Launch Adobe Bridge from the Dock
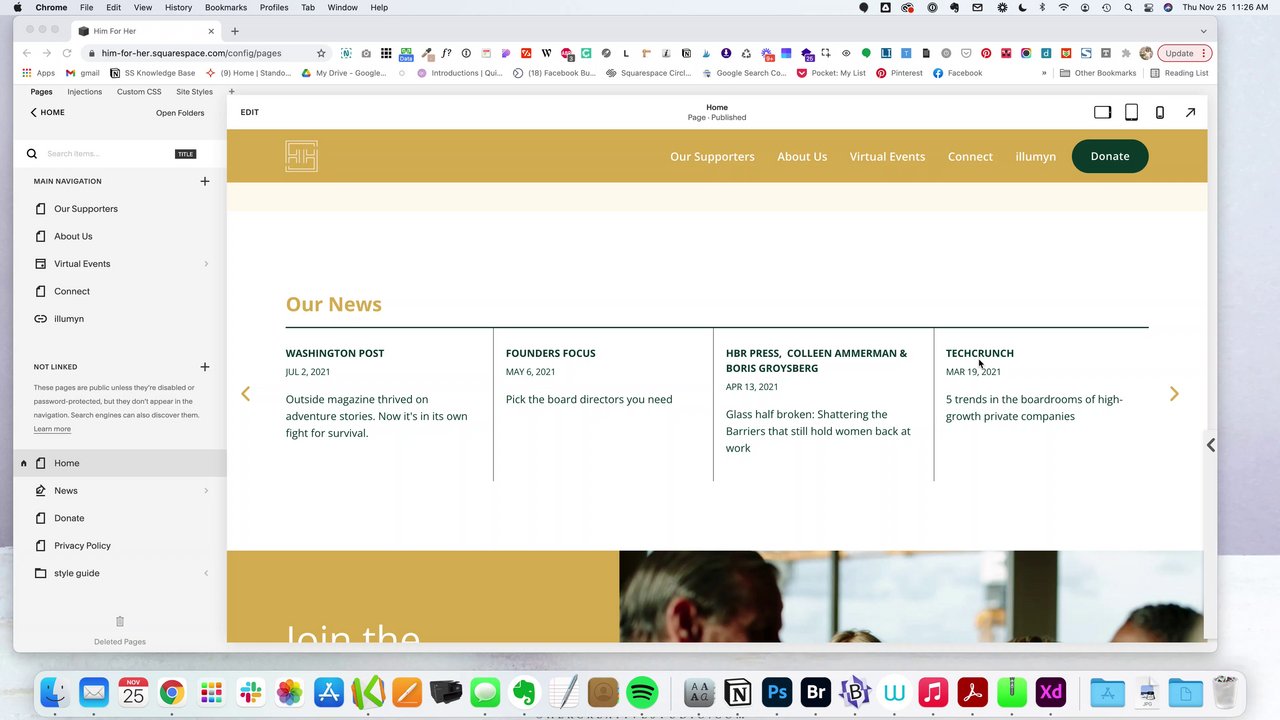Screen dimensions: 1280x720 pyautogui.click(x=816, y=692)
